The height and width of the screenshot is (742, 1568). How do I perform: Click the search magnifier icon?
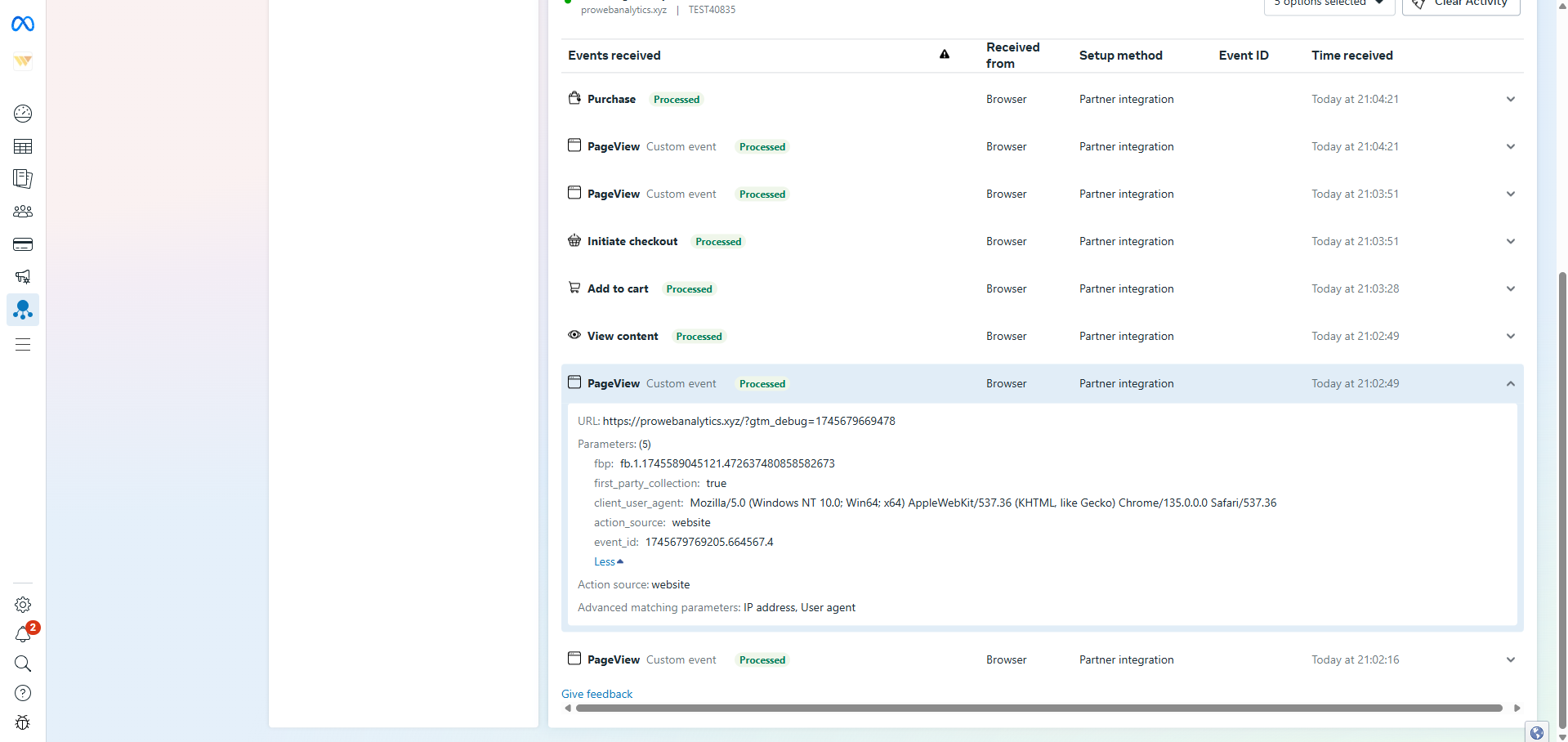tap(23, 664)
